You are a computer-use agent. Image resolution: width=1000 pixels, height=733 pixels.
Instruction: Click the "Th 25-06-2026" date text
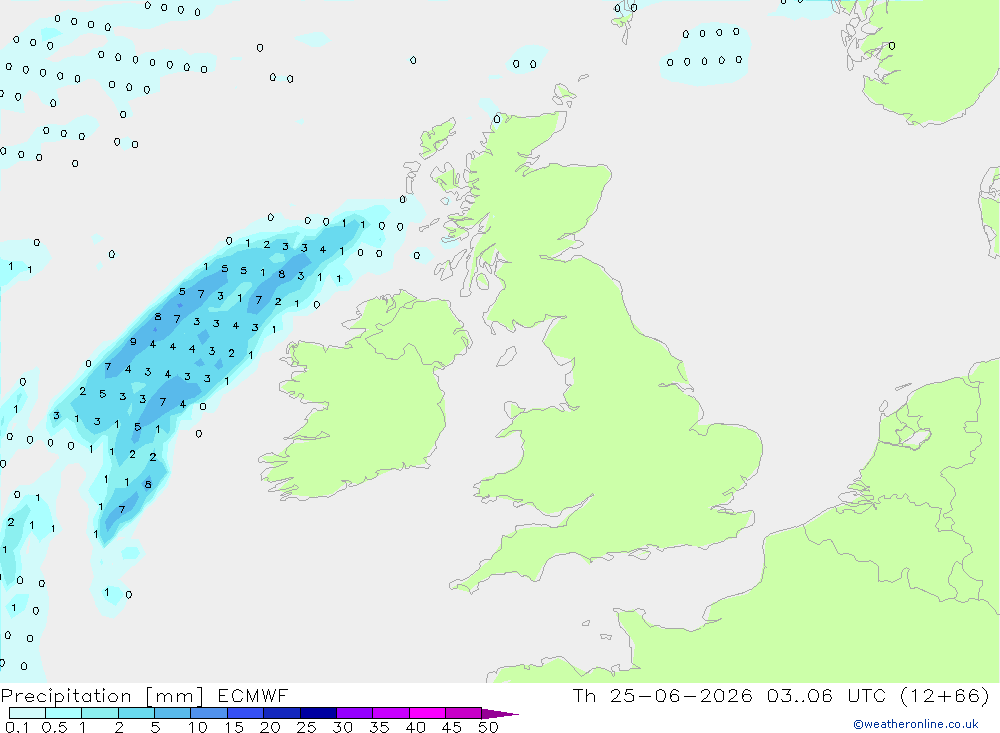pos(662,695)
